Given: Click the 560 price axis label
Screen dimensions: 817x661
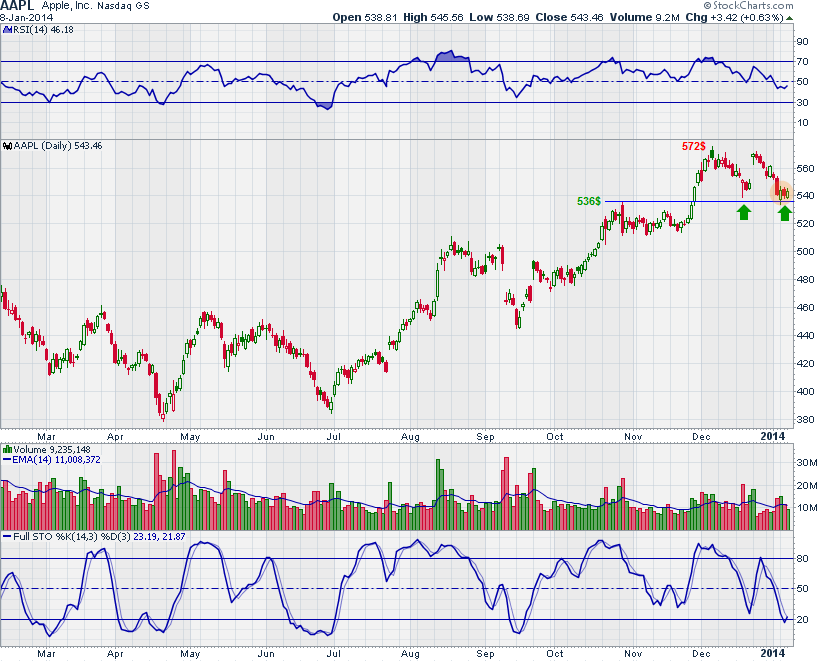Looking at the screenshot, I should pos(805,169).
